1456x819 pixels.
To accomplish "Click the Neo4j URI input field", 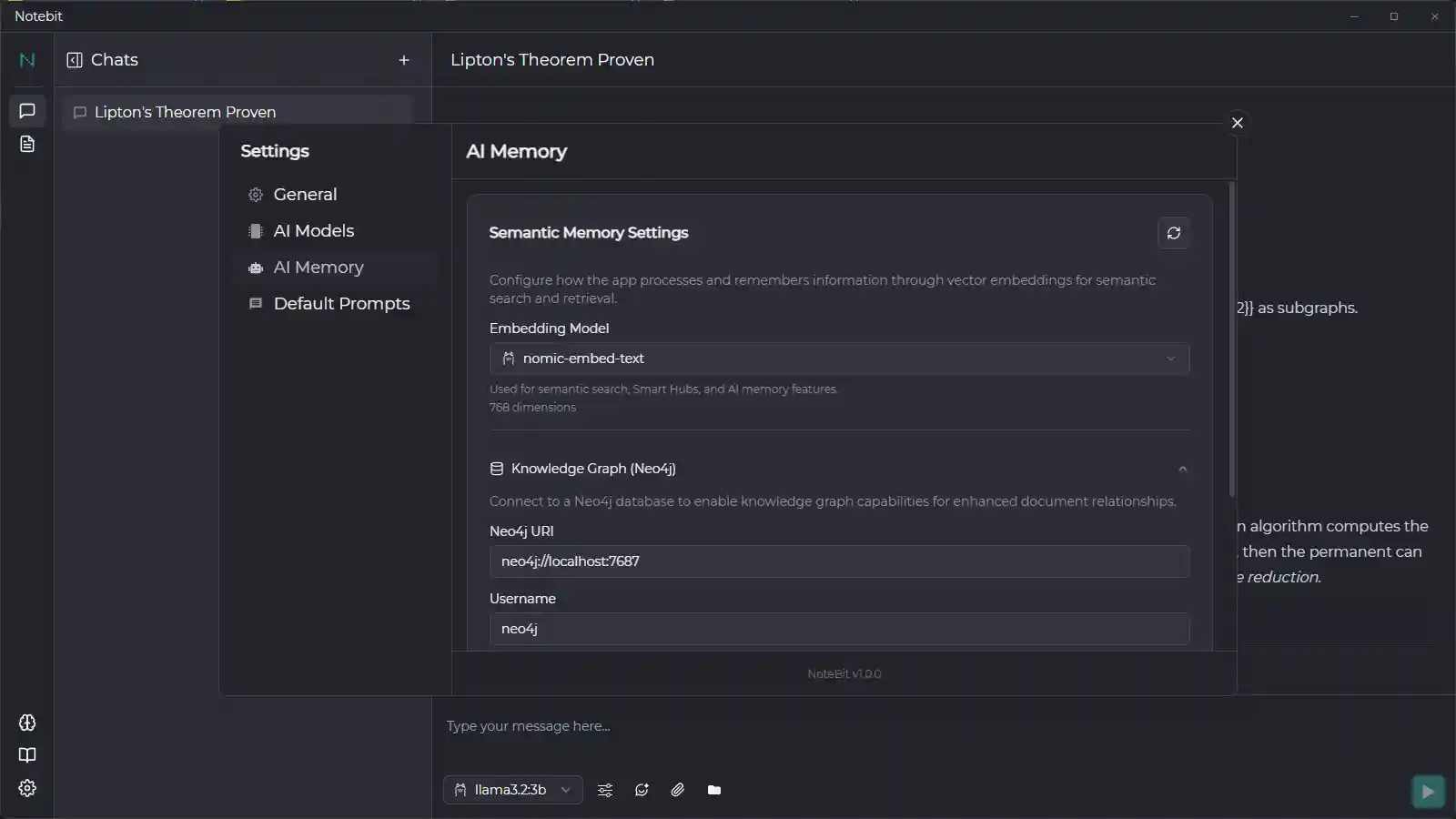I will [839, 561].
